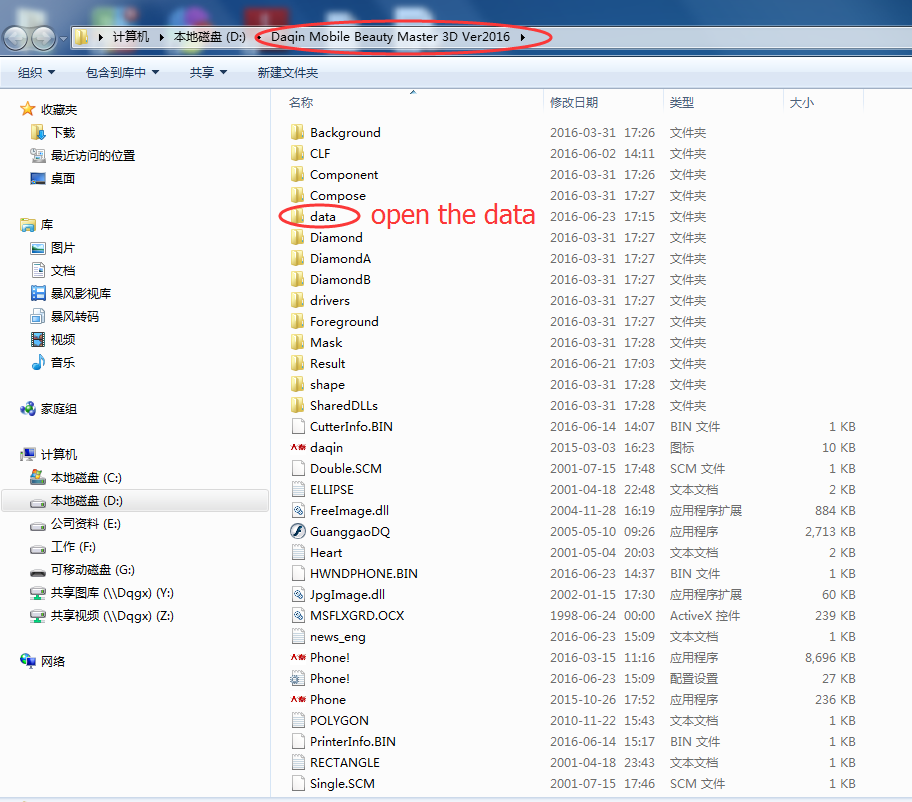Select the Compose folder
This screenshot has width=912, height=802.
(337, 195)
